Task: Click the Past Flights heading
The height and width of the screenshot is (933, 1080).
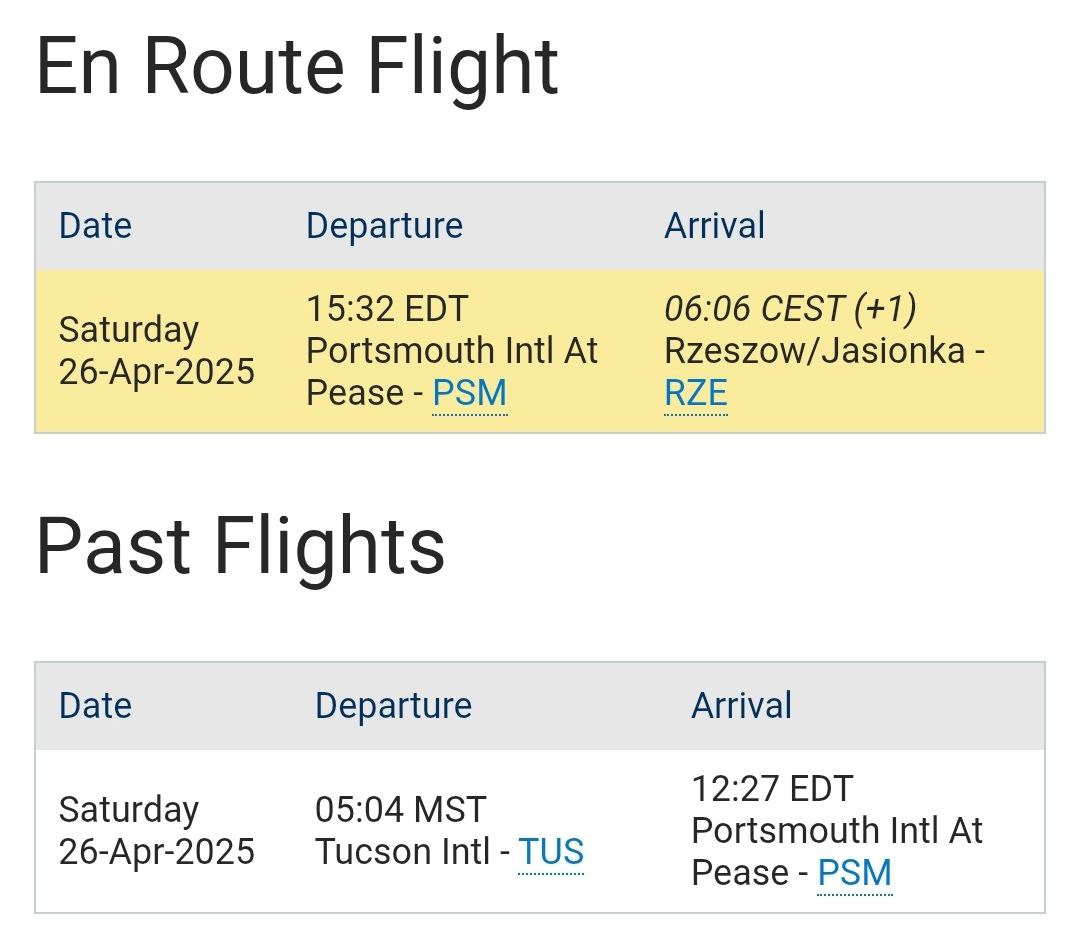Action: (240, 547)
